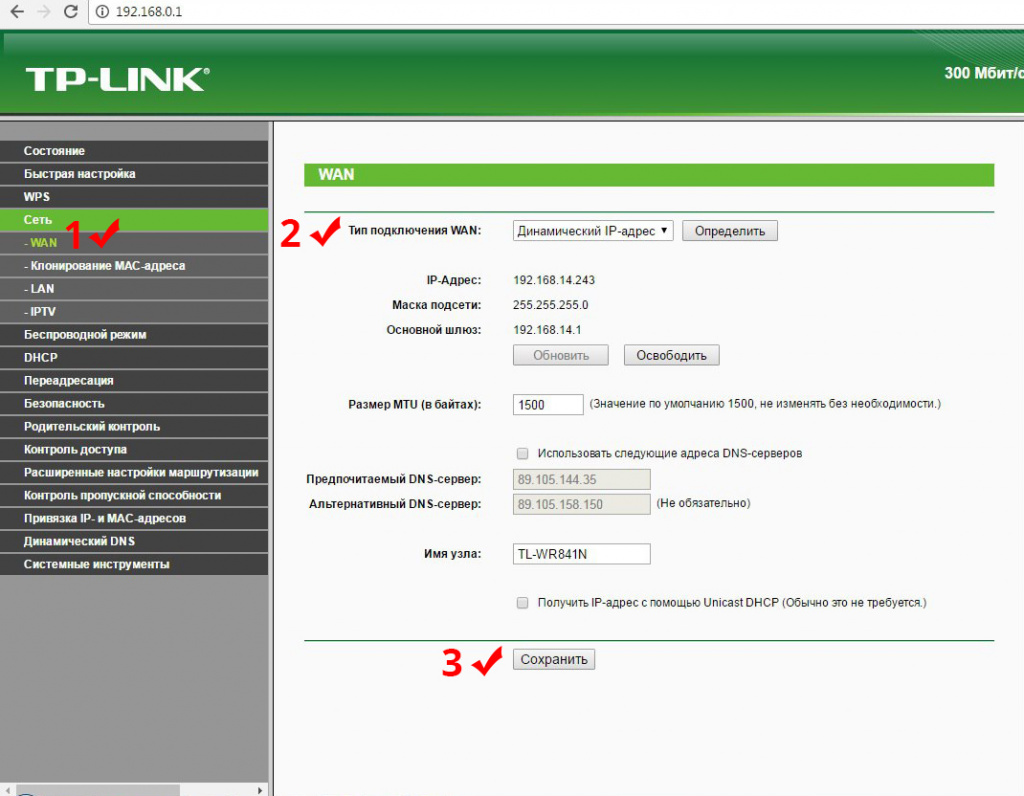Open the IPTV submenu item
The height and width of the screenshot is (796, 1024).
pyautogui.click(x=134, y=311)
